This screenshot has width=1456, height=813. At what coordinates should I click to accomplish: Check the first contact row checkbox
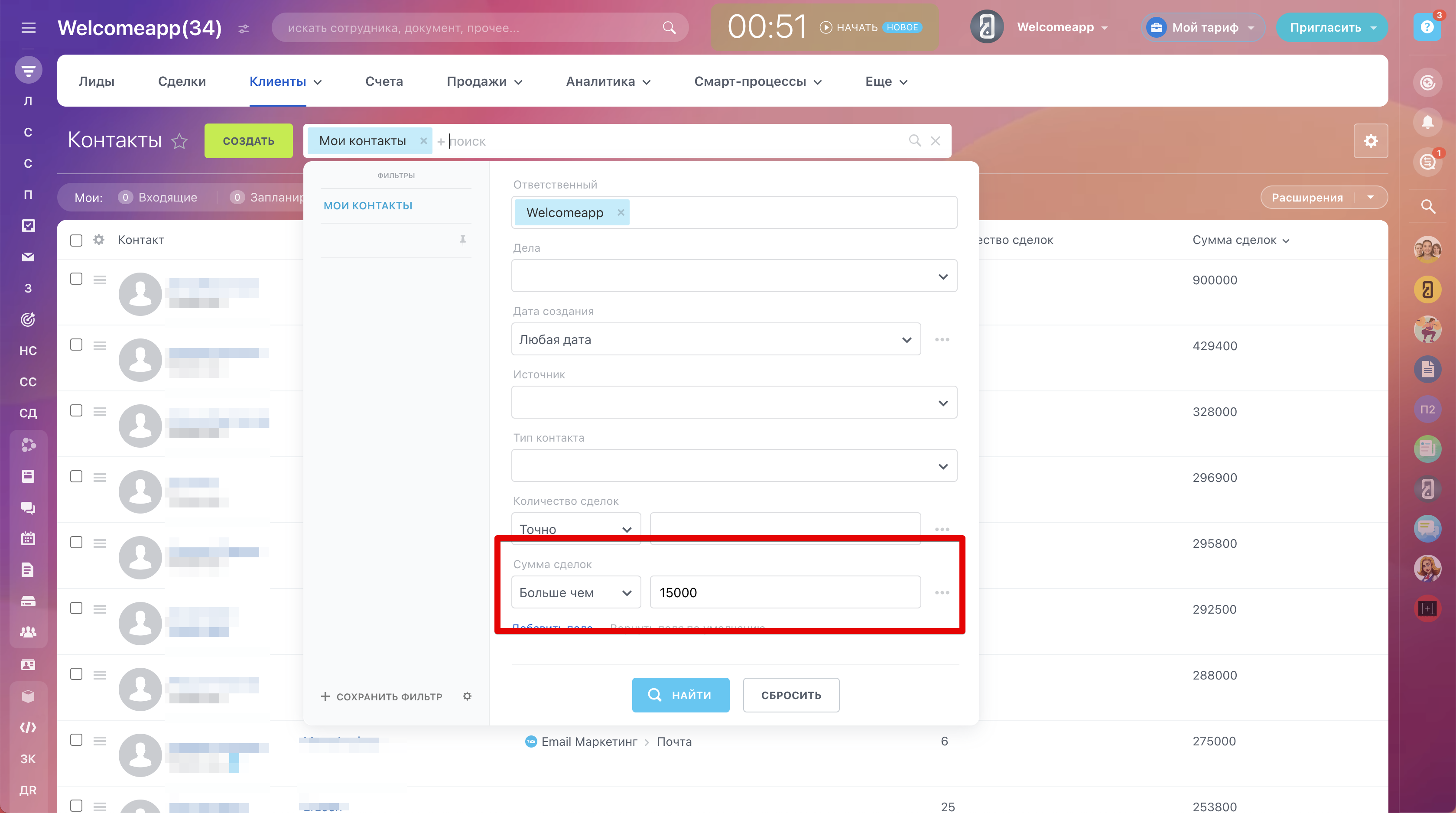point(76,279)
